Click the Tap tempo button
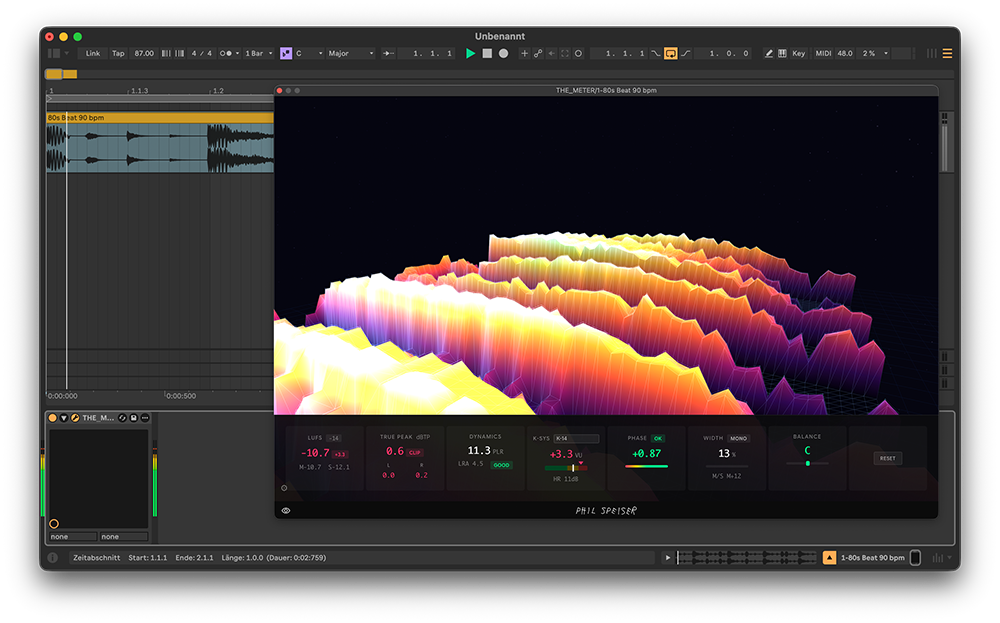This screenshot has width=1000, height=623. coord(118,53)
